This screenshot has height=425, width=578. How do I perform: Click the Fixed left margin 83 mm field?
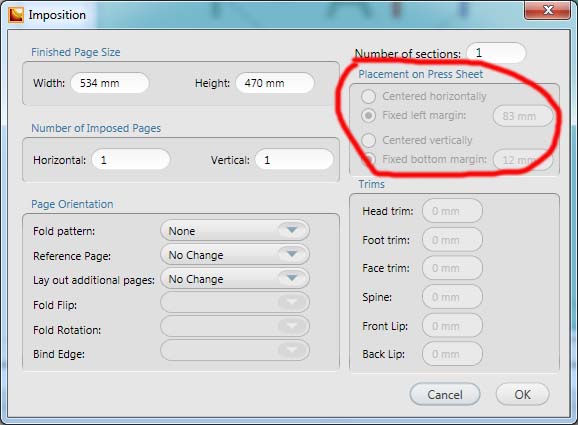pyautogui.click(x=523, y=116)
